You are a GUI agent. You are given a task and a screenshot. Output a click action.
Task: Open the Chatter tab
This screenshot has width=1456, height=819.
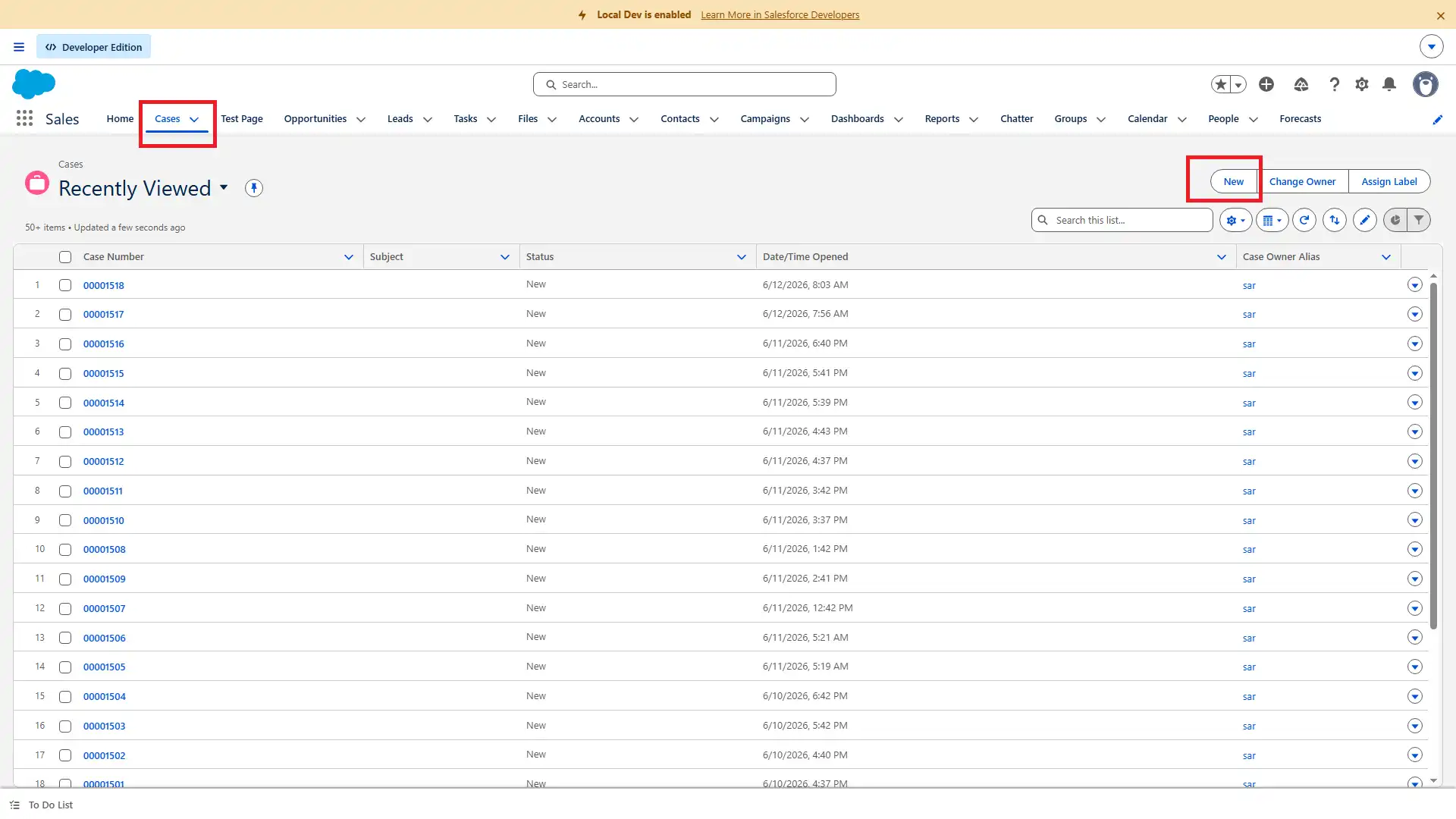[1017, 119]
